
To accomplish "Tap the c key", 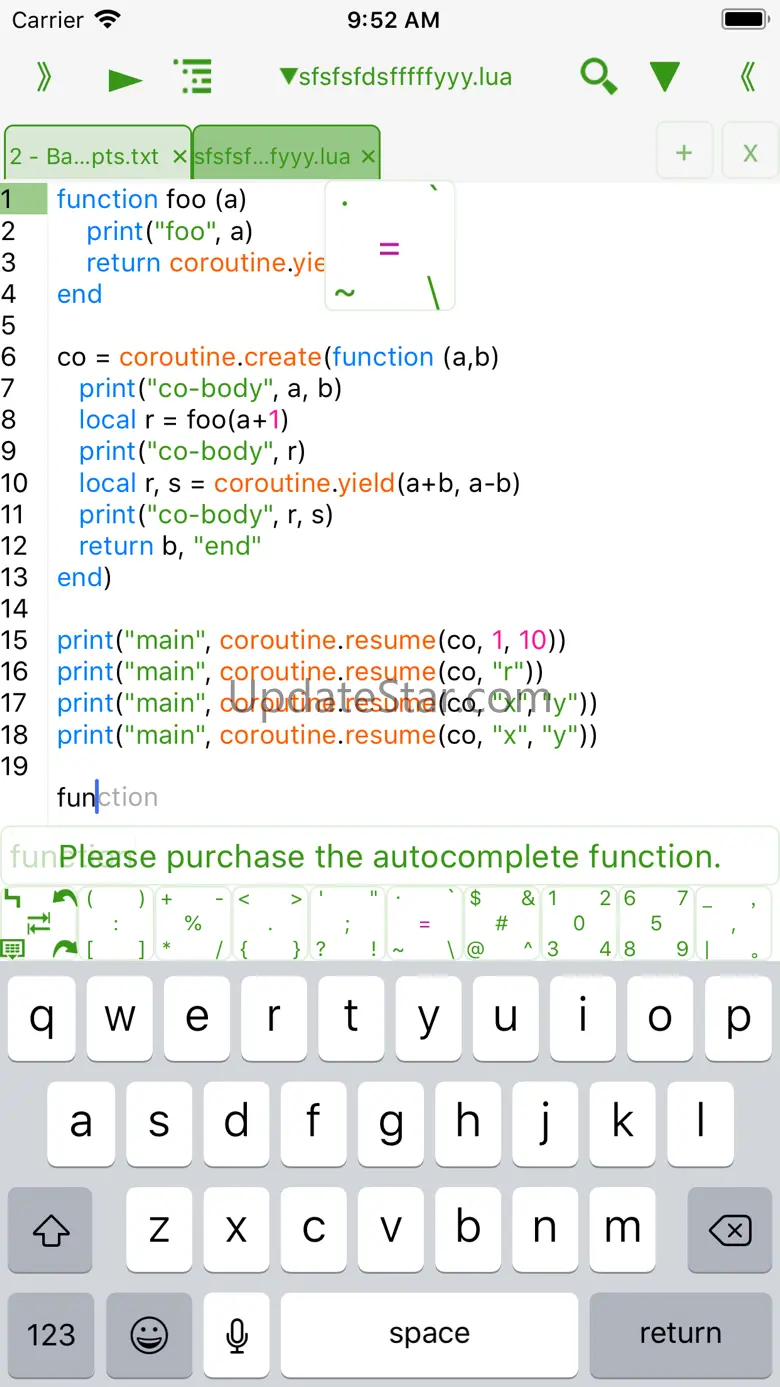I will click(x=313, y=1230).
